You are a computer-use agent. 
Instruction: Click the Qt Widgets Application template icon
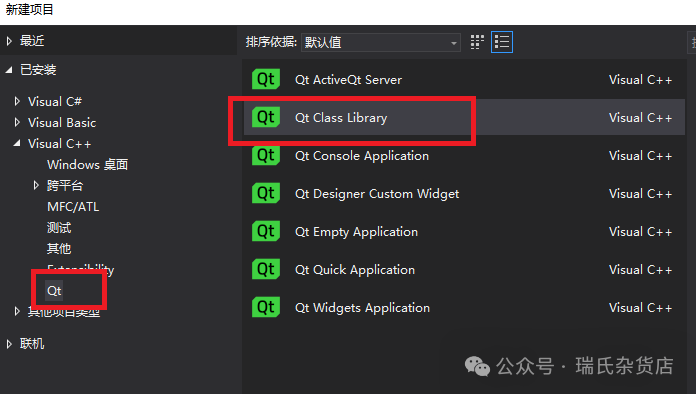click(x=266, y=307)
